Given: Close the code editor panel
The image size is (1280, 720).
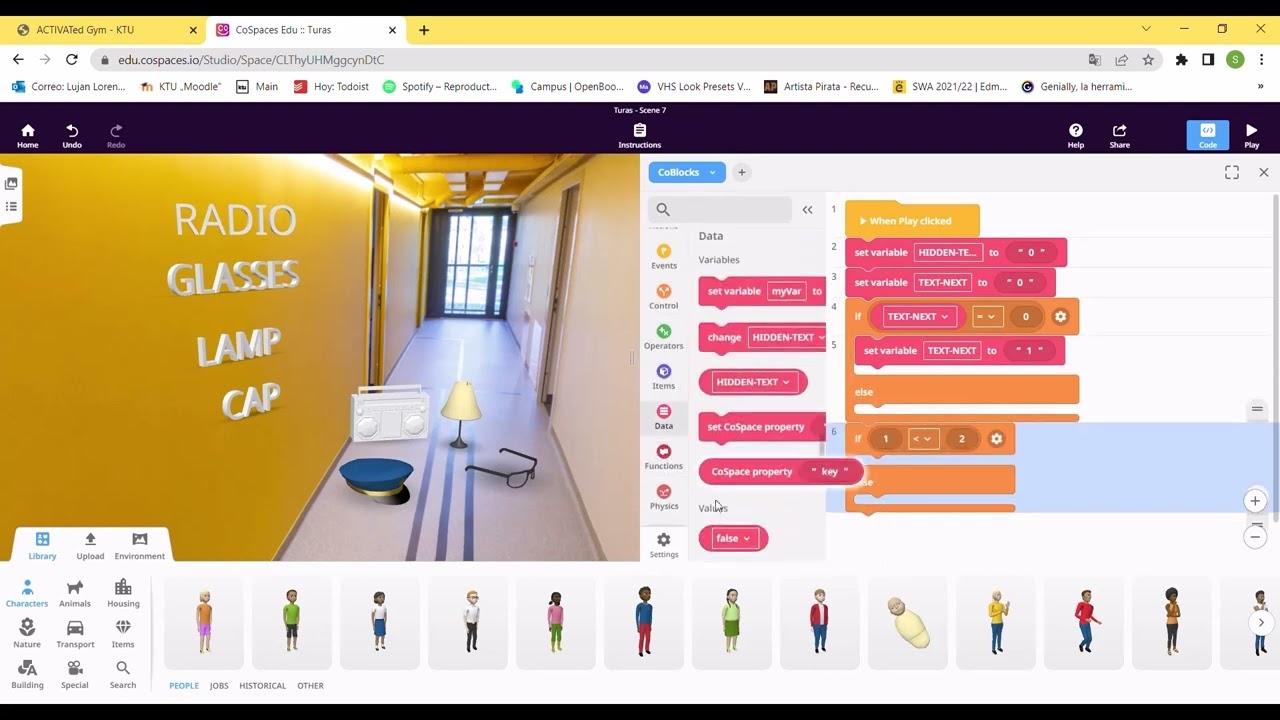Looking at the screenshot, I should [1264, 173].
